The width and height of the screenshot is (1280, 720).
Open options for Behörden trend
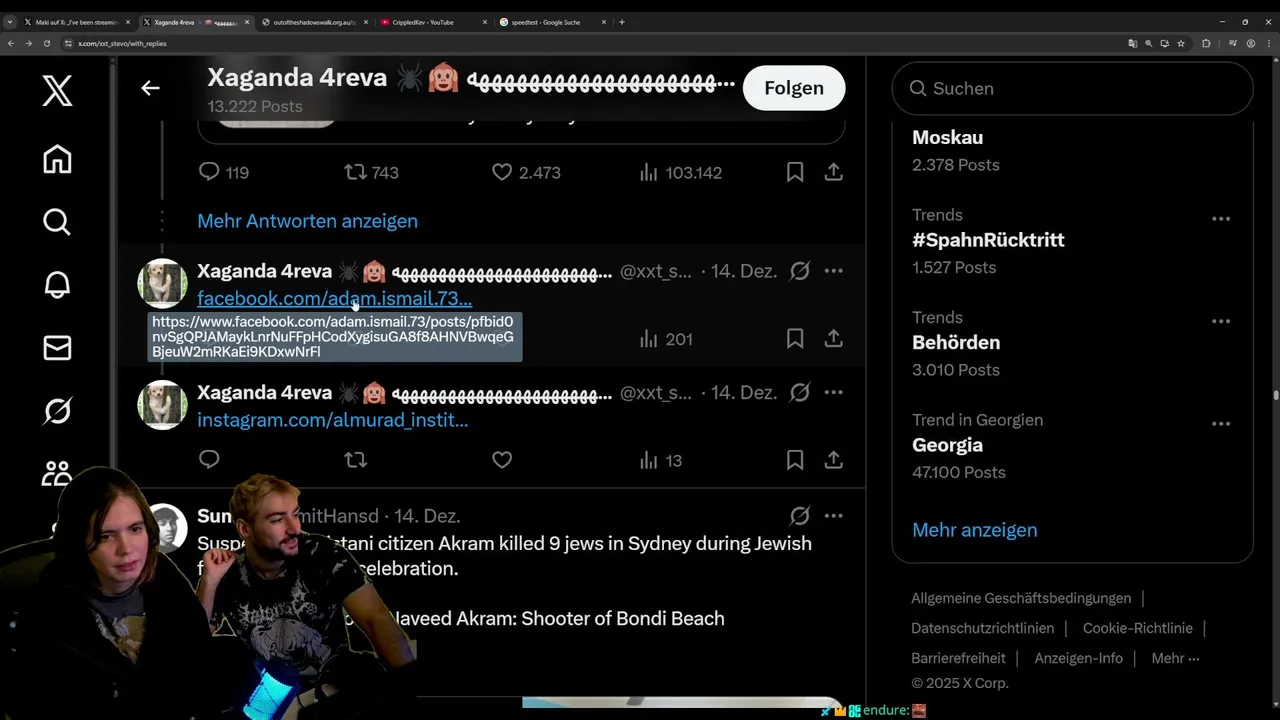(1220, 321)
